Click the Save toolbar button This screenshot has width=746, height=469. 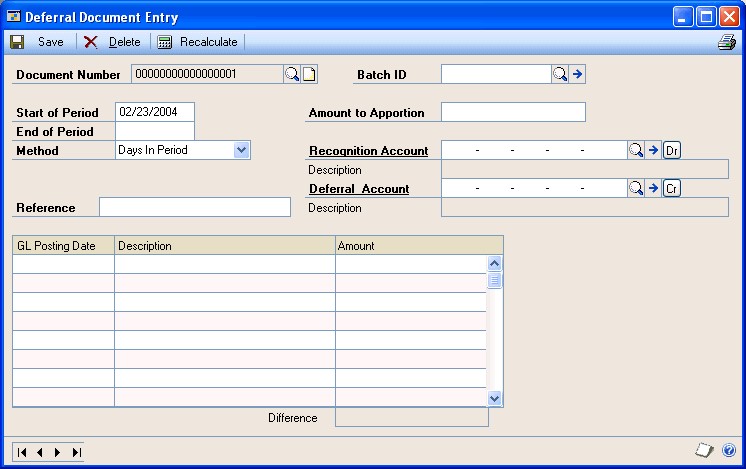[37, 42]
